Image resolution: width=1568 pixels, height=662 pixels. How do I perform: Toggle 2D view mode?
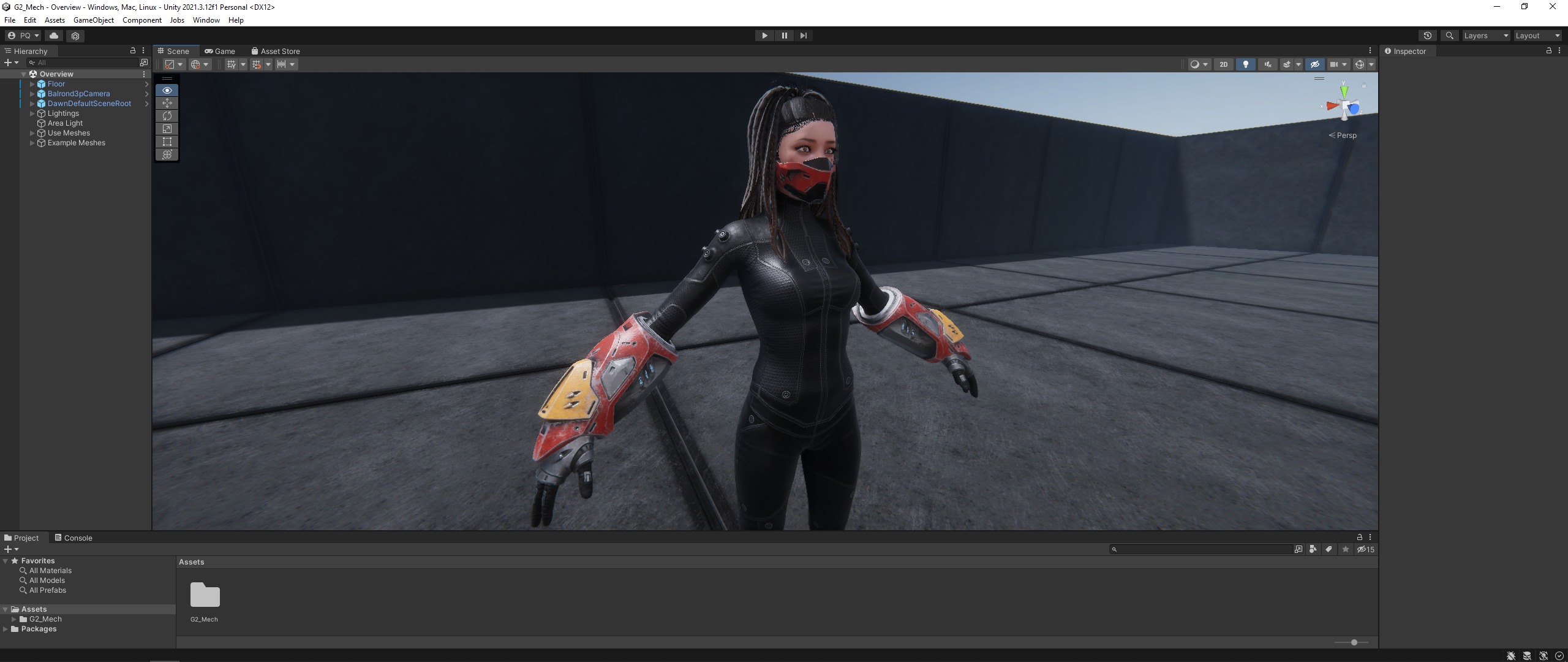[x=1223, y=64]
